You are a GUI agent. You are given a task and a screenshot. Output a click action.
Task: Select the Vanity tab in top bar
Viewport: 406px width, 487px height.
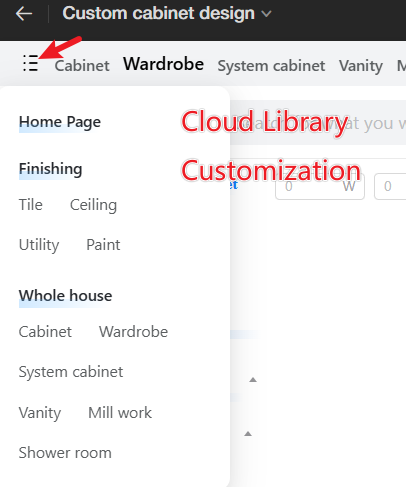pos(361,66)
